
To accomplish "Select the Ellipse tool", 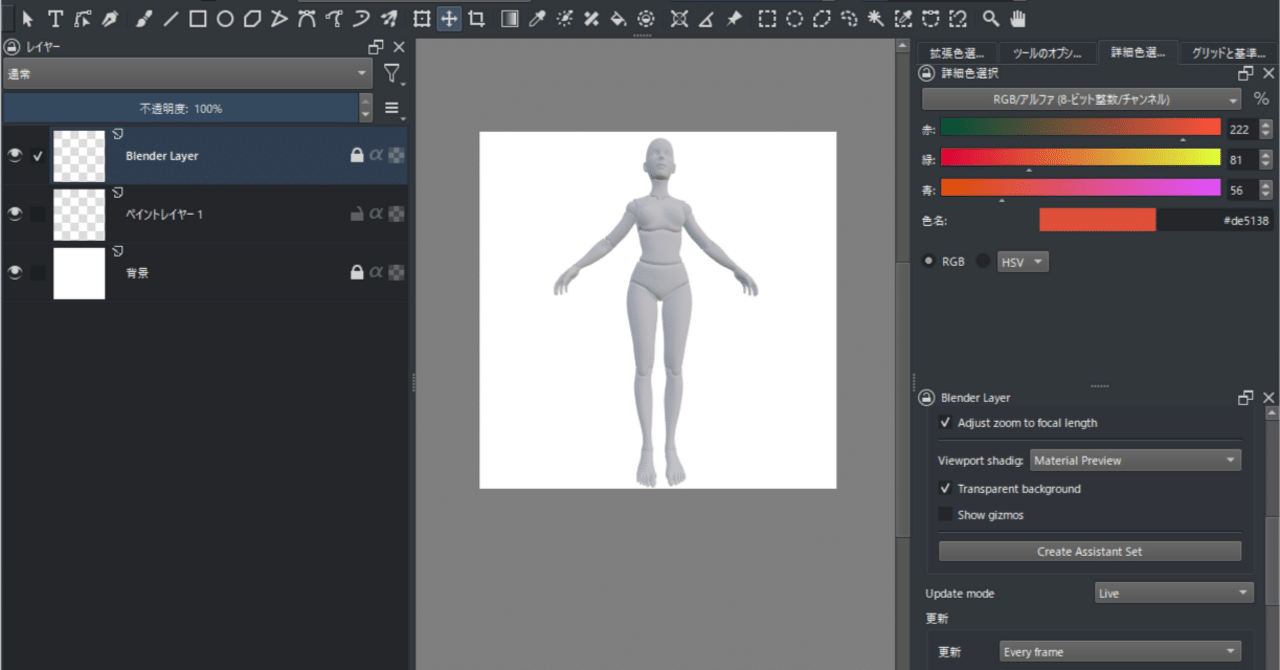I will click(225, 17).
